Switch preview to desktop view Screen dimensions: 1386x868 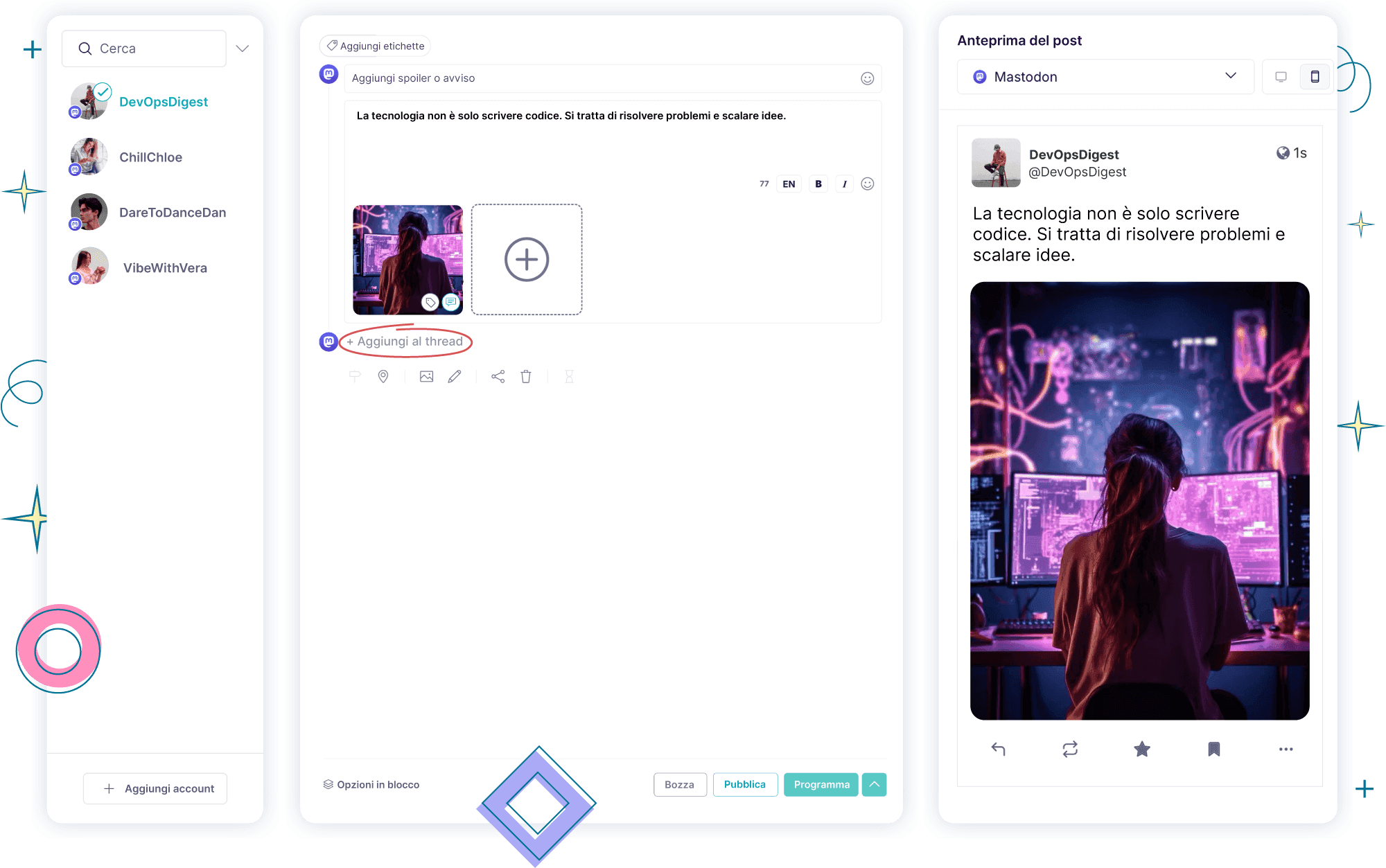point(1281,77)
